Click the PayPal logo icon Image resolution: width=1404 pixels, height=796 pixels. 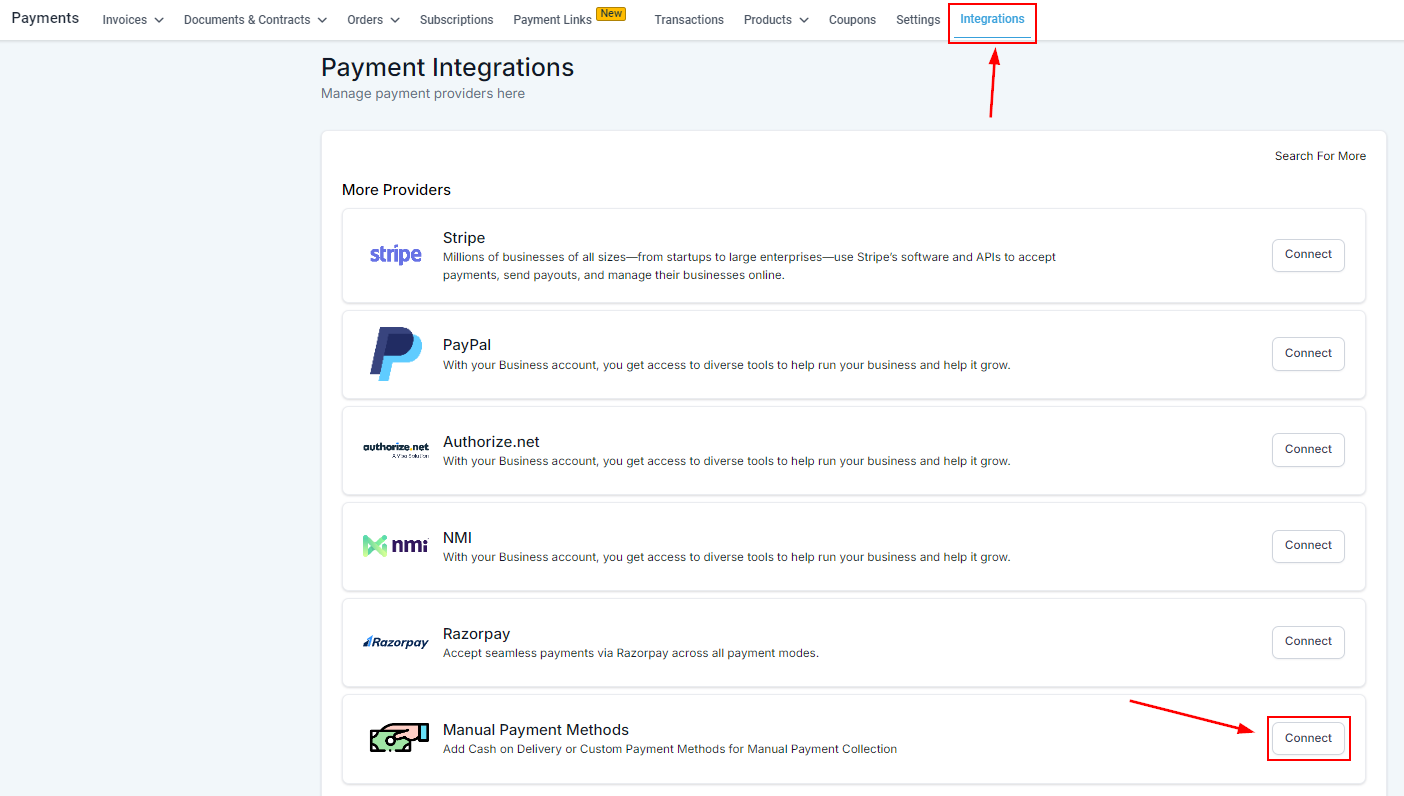(395, 353)
